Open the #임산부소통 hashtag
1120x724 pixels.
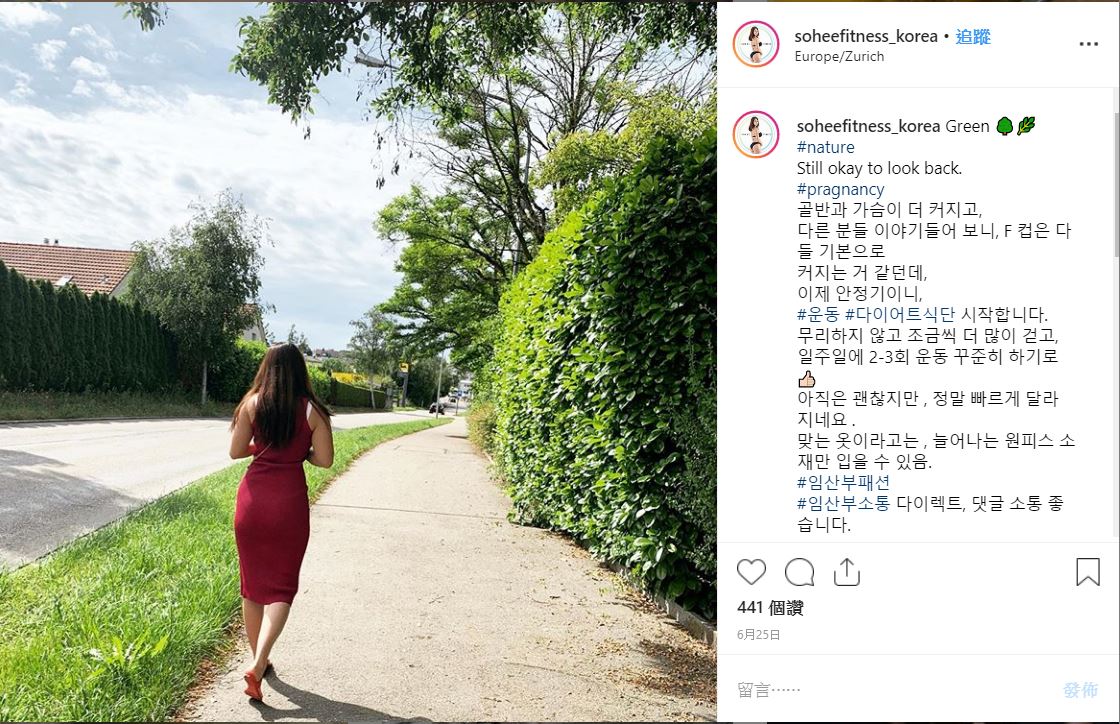[844, 503]
